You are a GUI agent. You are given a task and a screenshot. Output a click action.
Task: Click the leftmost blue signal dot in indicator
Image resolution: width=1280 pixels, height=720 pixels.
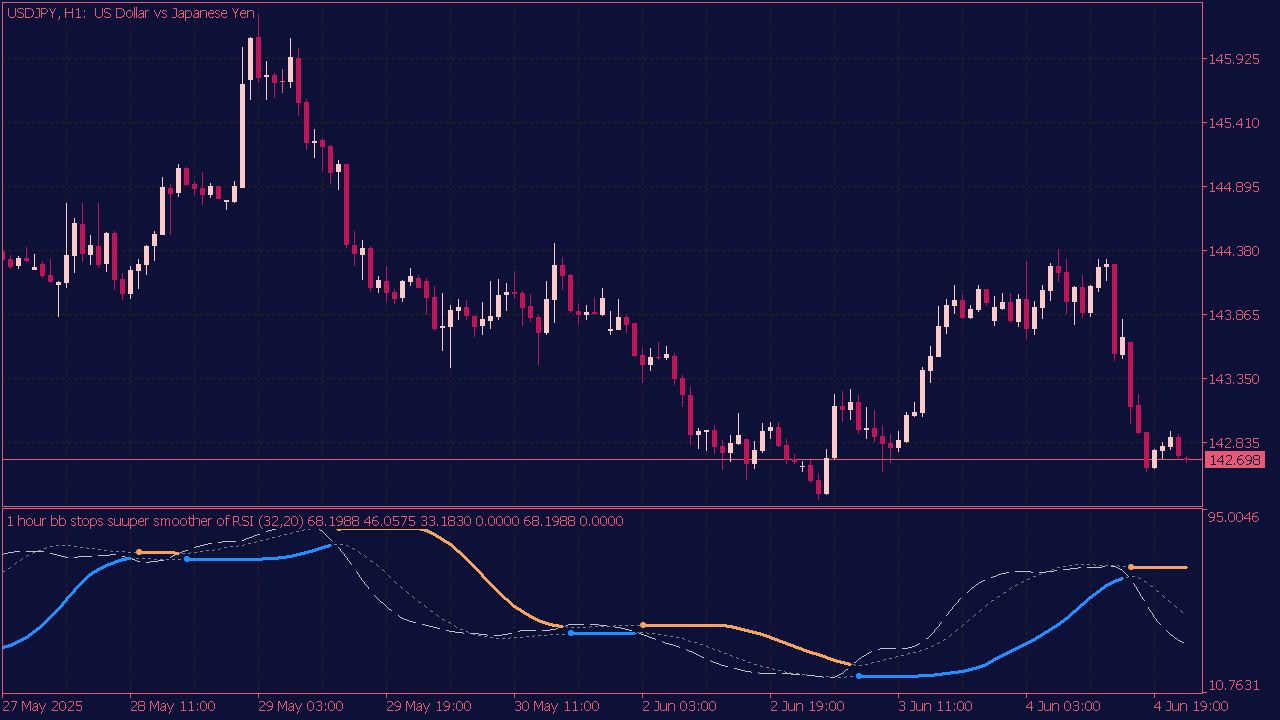186,559
